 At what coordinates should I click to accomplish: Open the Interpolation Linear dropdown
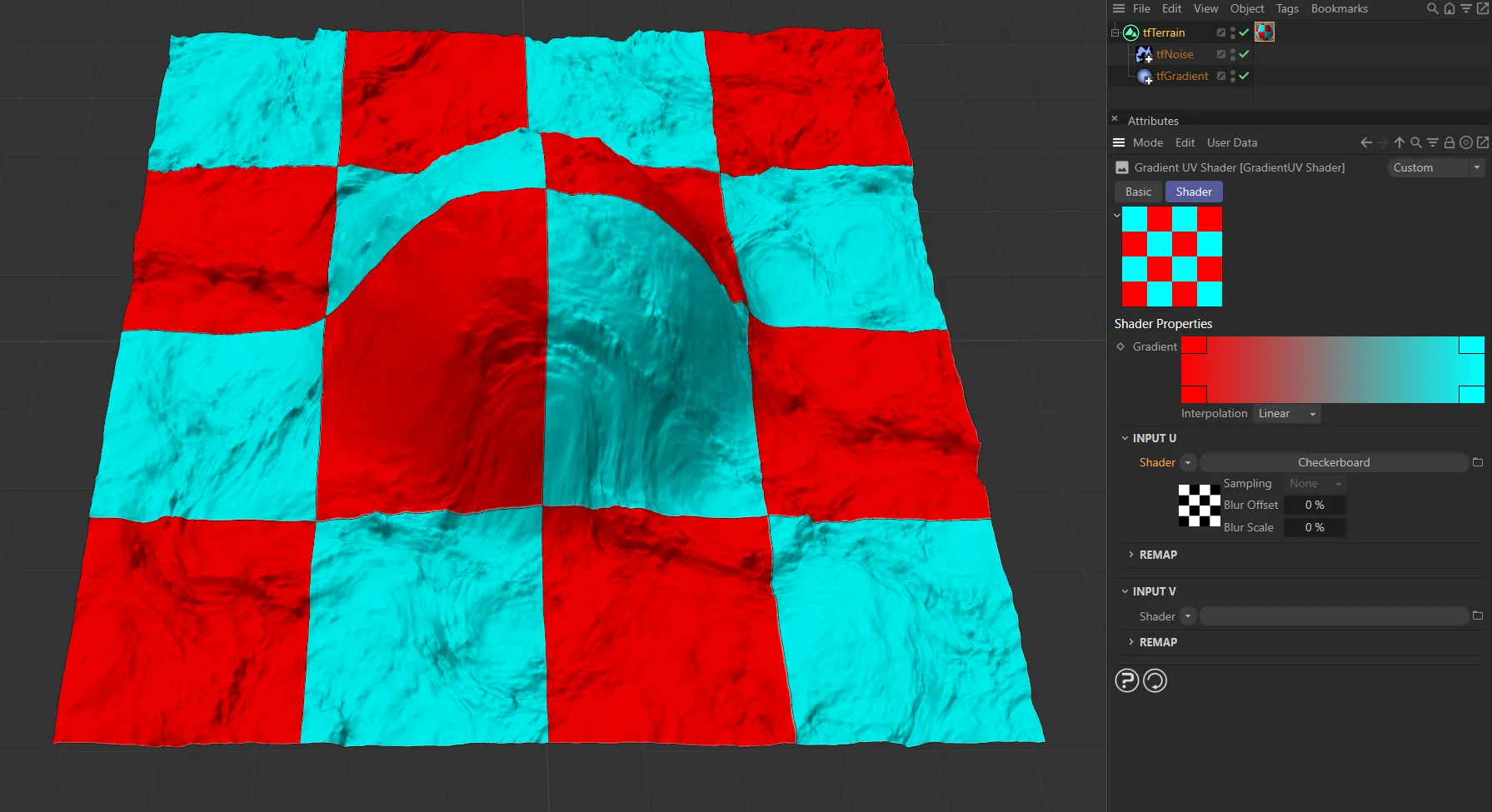coord(1286,414)
